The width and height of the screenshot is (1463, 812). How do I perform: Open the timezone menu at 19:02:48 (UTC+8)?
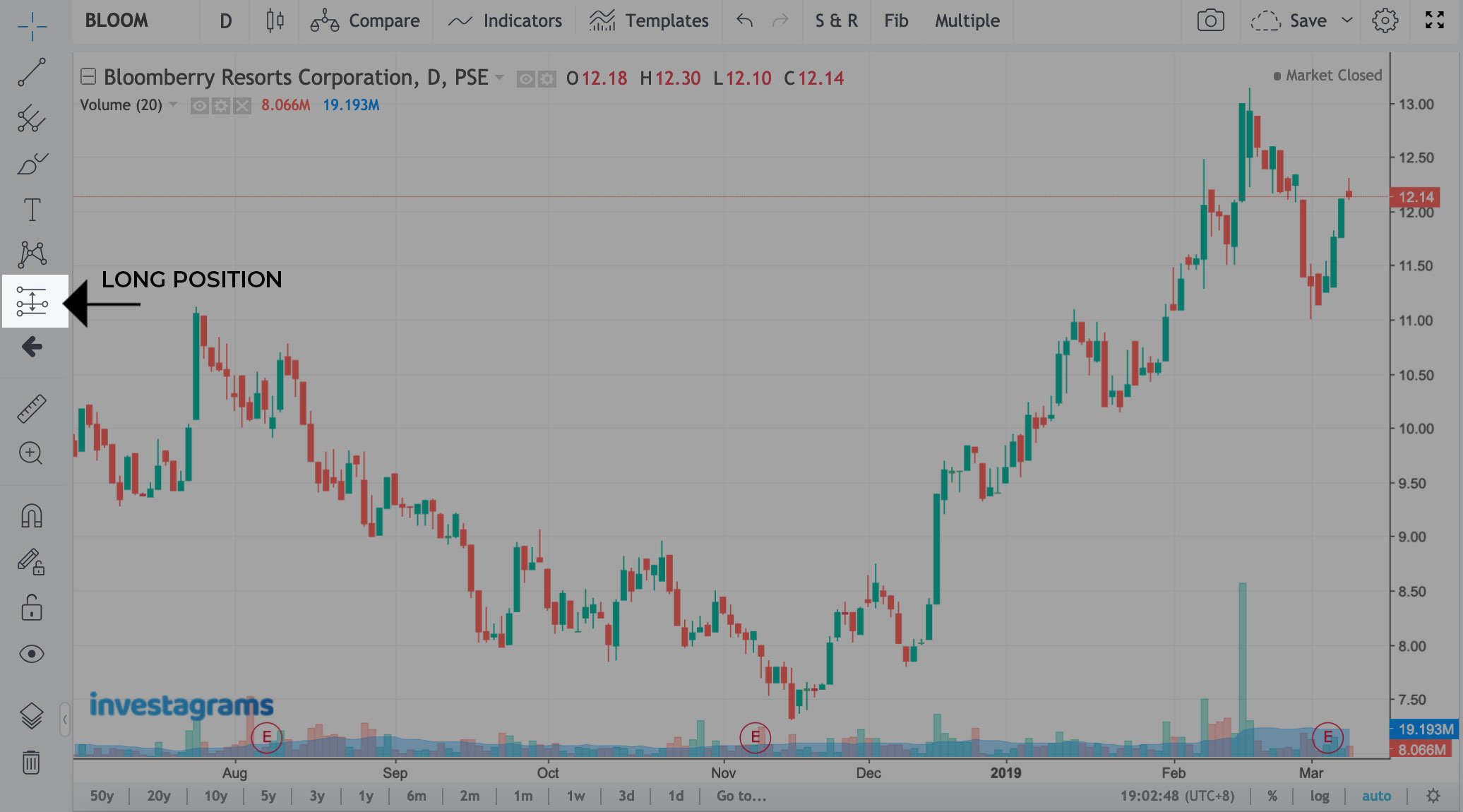point(1177,796)
